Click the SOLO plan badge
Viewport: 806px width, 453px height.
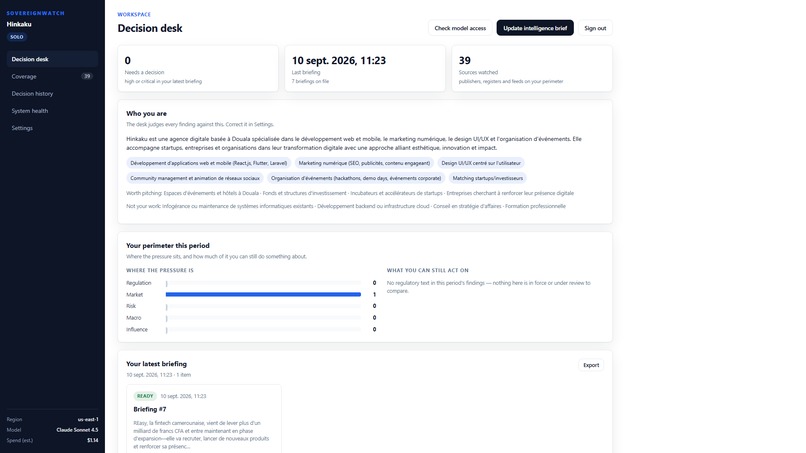(x=17, y=37)
